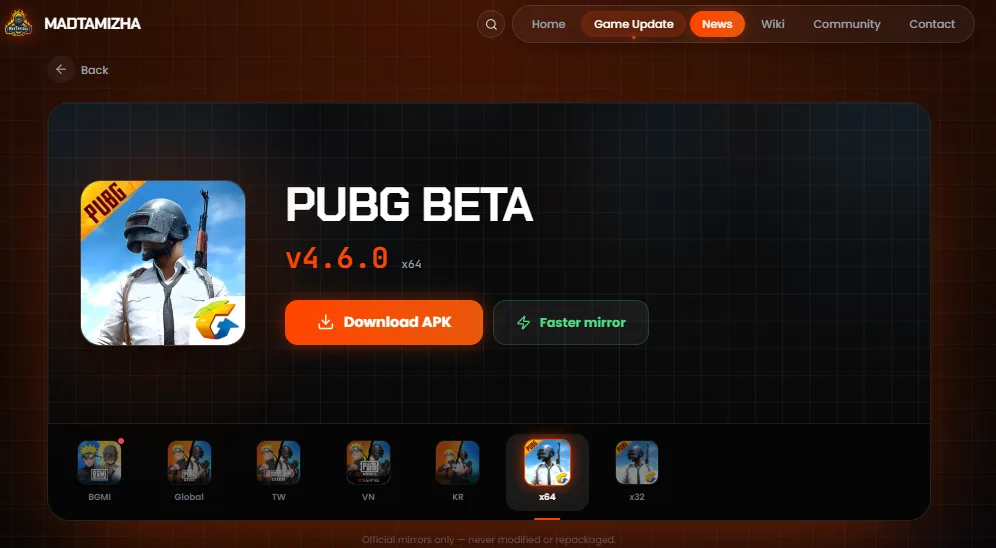Select the TW version icon
Screen dimensions: 996x548
point(278,463)
